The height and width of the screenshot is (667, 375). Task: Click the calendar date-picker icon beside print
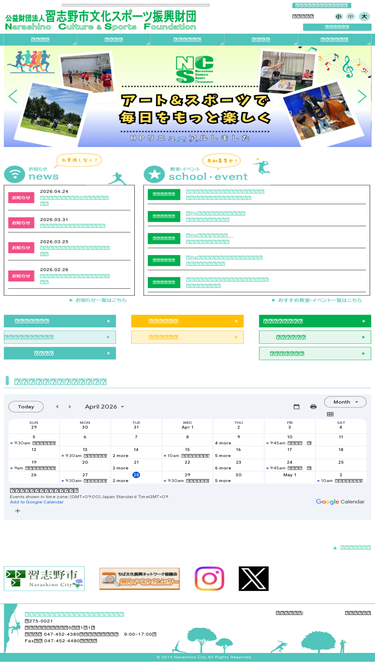296,407
